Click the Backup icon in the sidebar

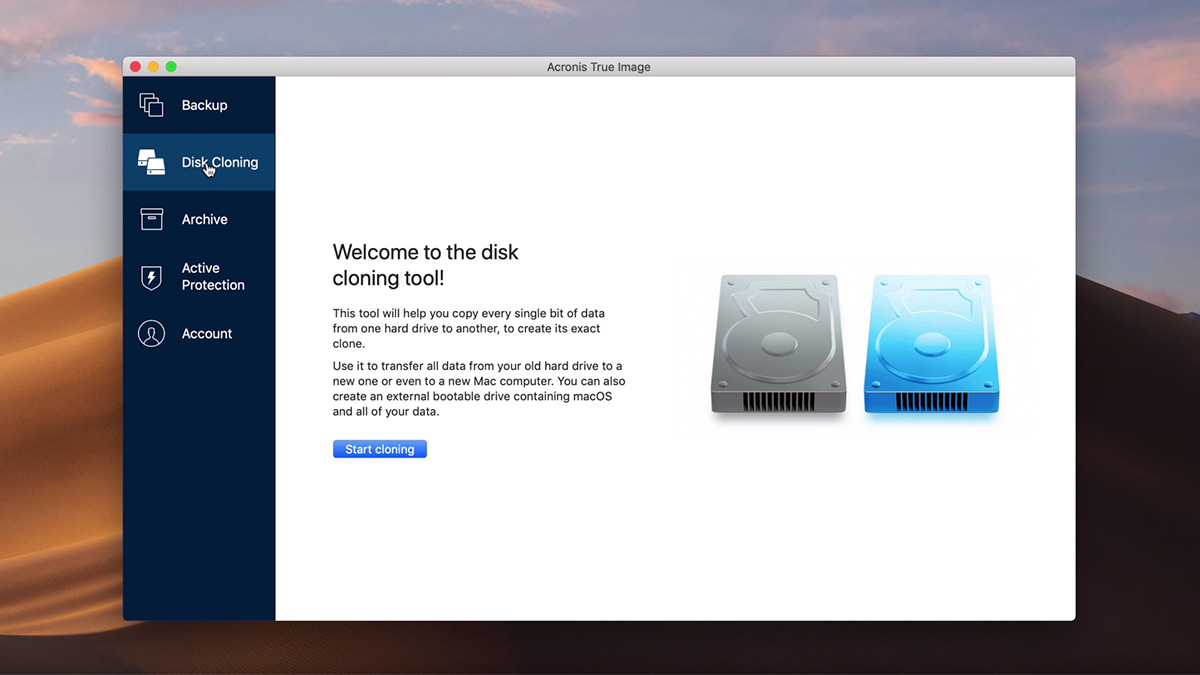click(x=151, y=105)
